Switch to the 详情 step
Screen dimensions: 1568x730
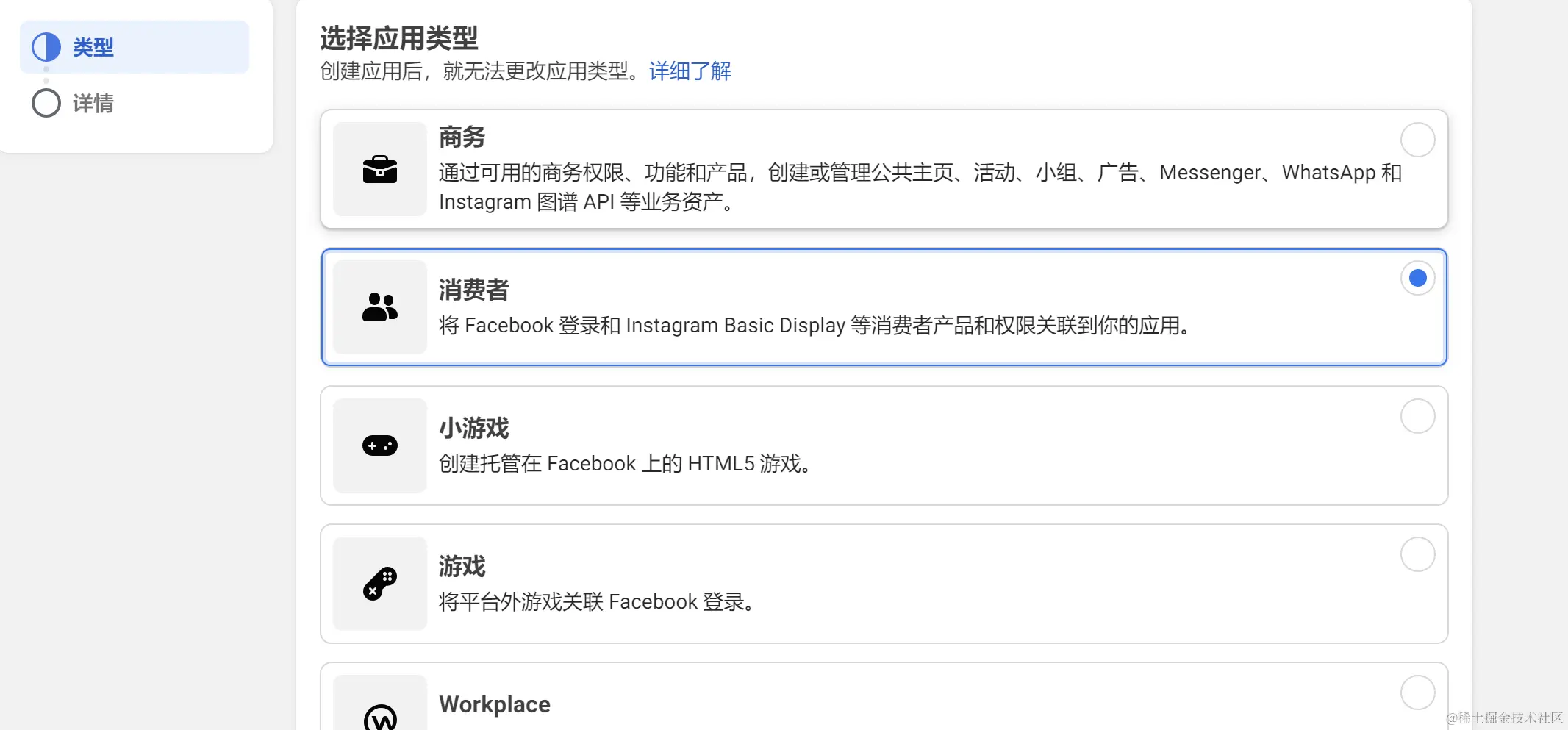93,103
